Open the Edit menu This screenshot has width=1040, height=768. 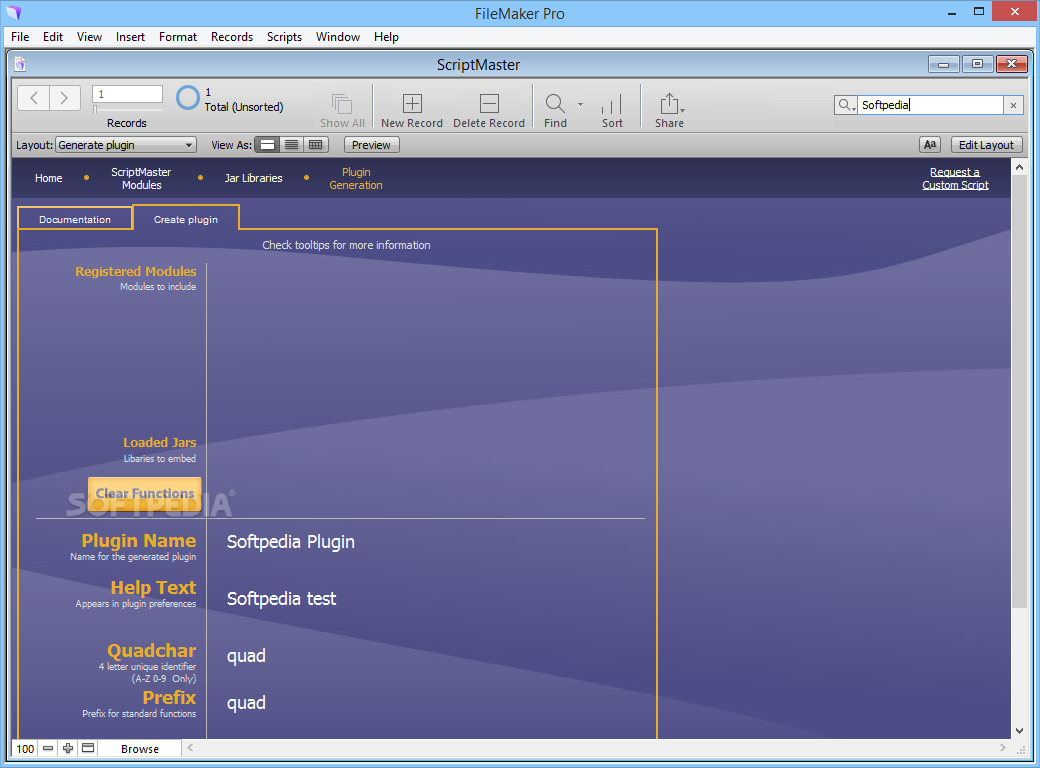click(52, 36)
